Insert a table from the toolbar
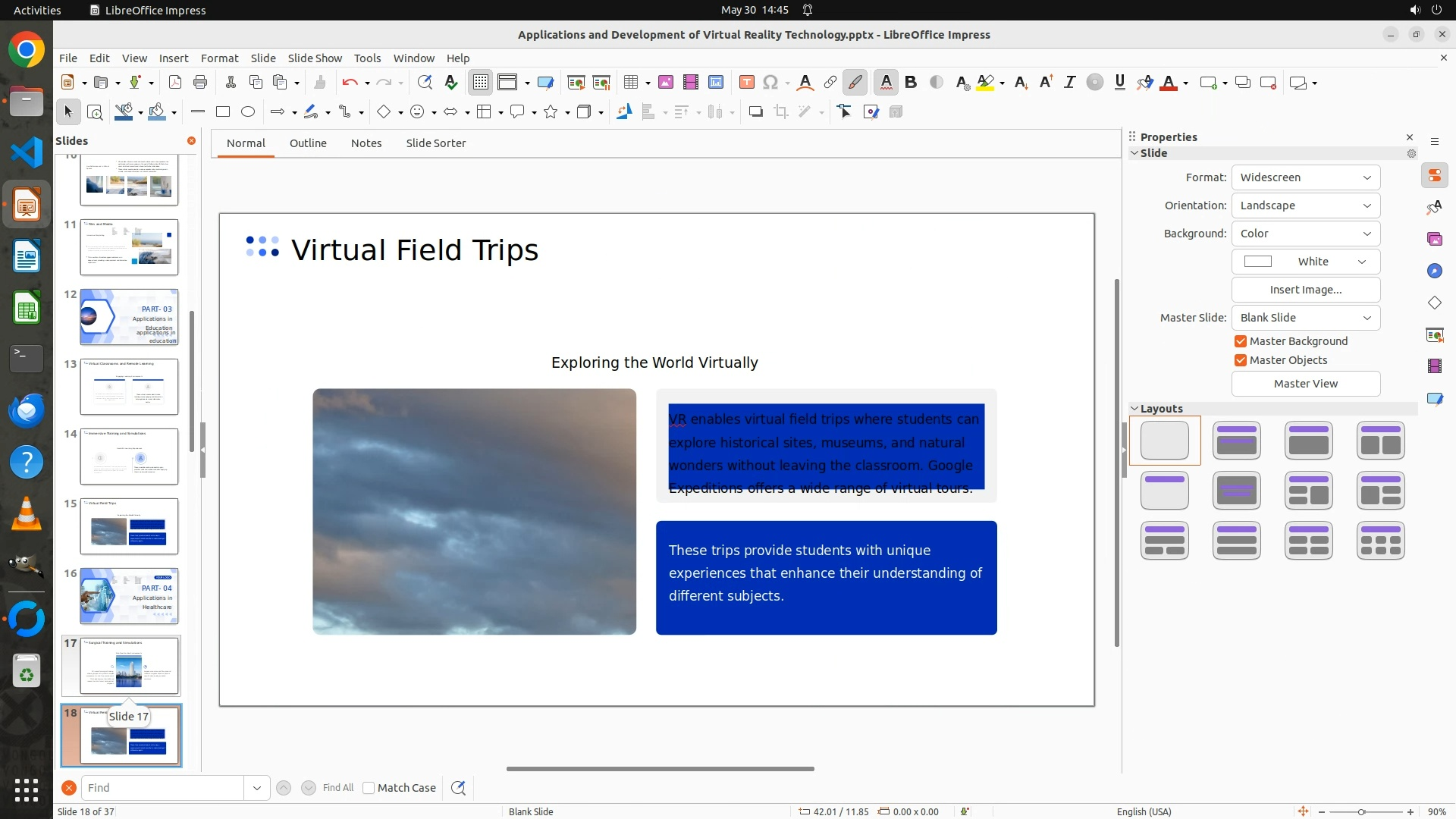The width and height of the screenshot is (1456, 819). pyautogui.click(x=630, y=83)
